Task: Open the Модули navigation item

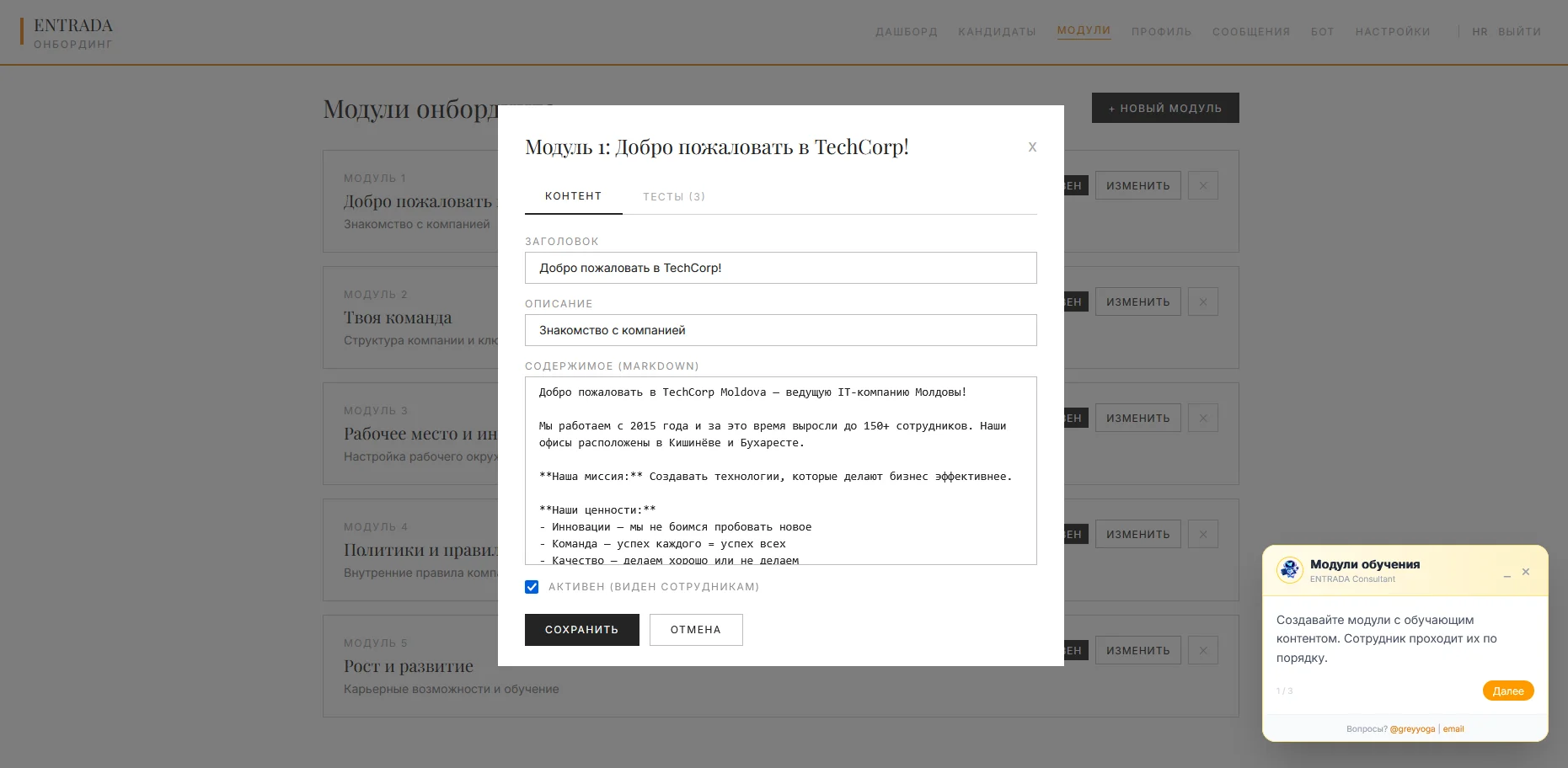Action: click(x=1084, y=30)
